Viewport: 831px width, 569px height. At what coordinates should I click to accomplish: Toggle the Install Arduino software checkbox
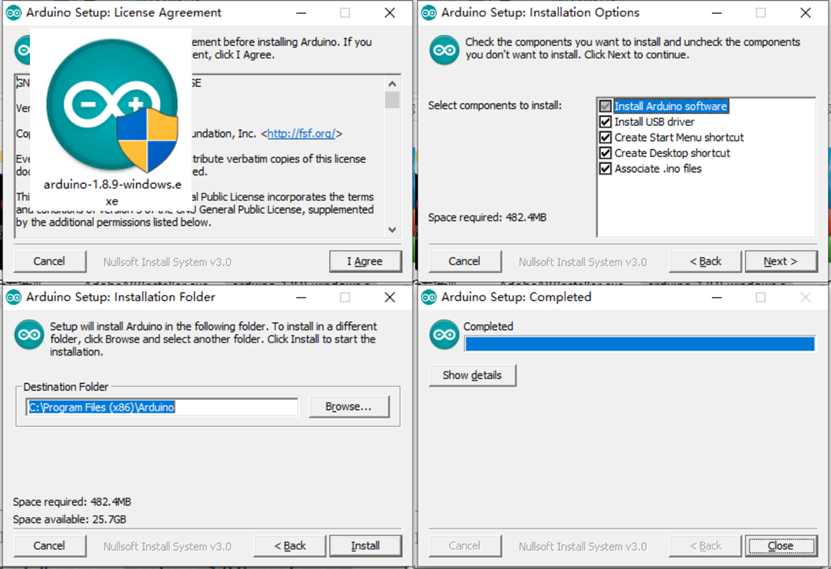pos(605,106)
